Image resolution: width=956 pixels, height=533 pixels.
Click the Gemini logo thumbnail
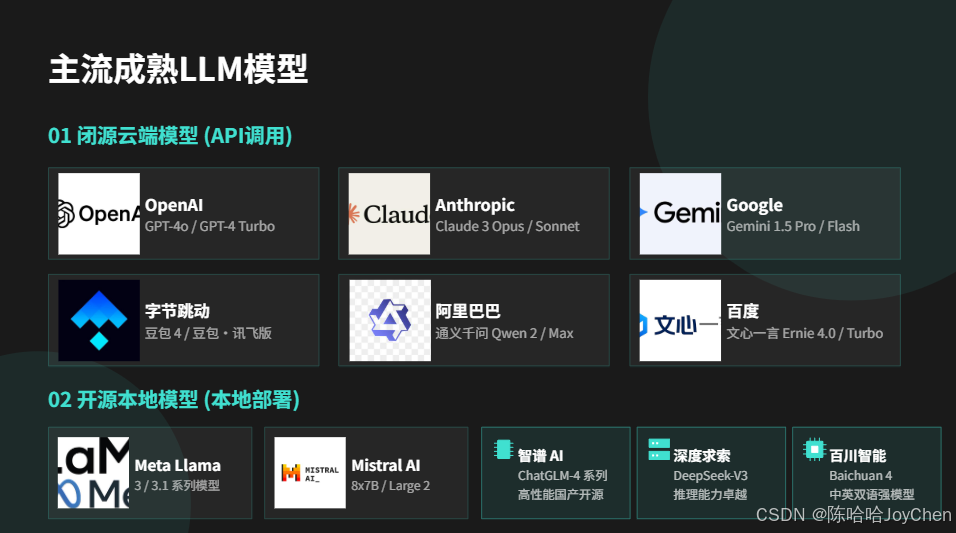click(680, 213)
